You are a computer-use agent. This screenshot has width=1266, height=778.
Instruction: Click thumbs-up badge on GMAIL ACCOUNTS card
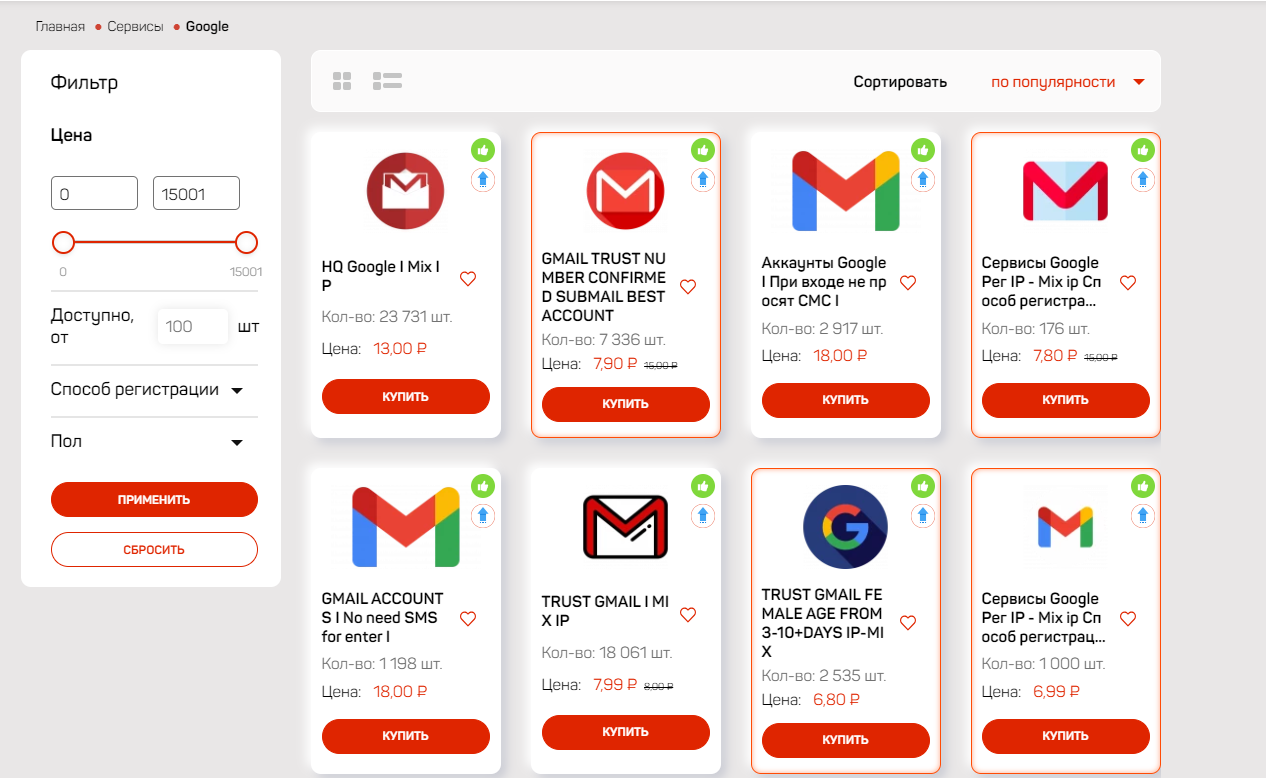pos(483,486)
